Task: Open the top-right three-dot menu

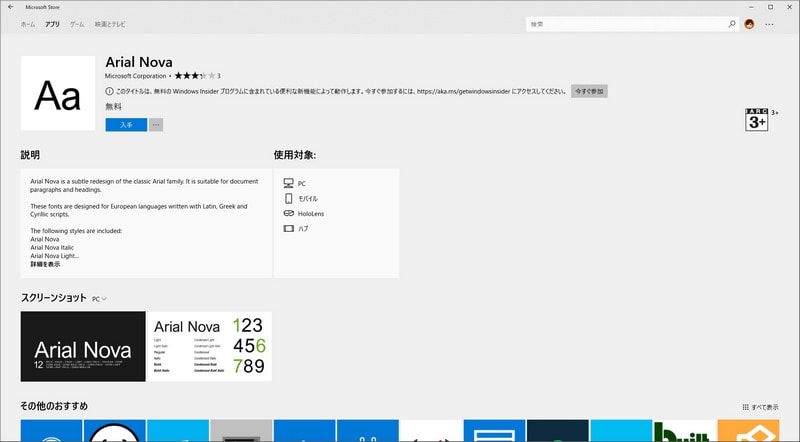Action: 769,24
